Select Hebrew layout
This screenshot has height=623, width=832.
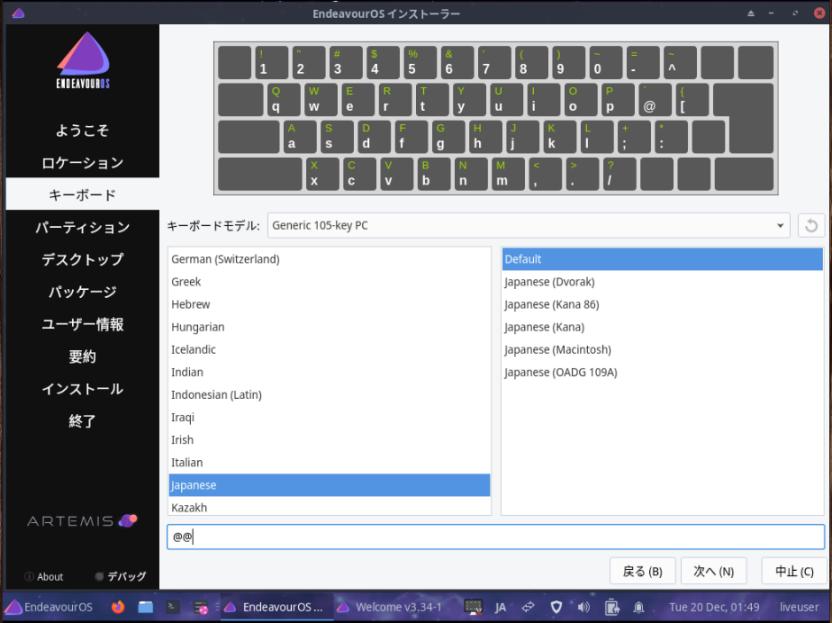[329, 304]
